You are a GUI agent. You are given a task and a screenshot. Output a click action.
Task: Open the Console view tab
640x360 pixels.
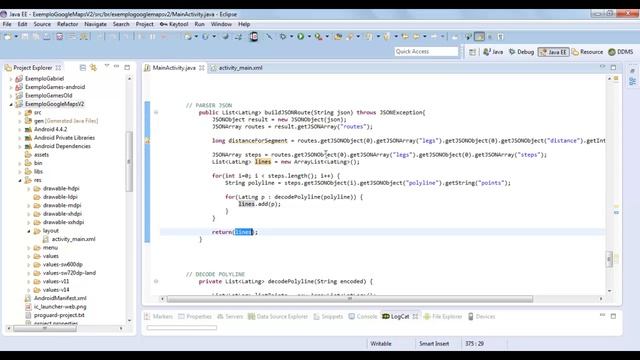click(363, 316)
